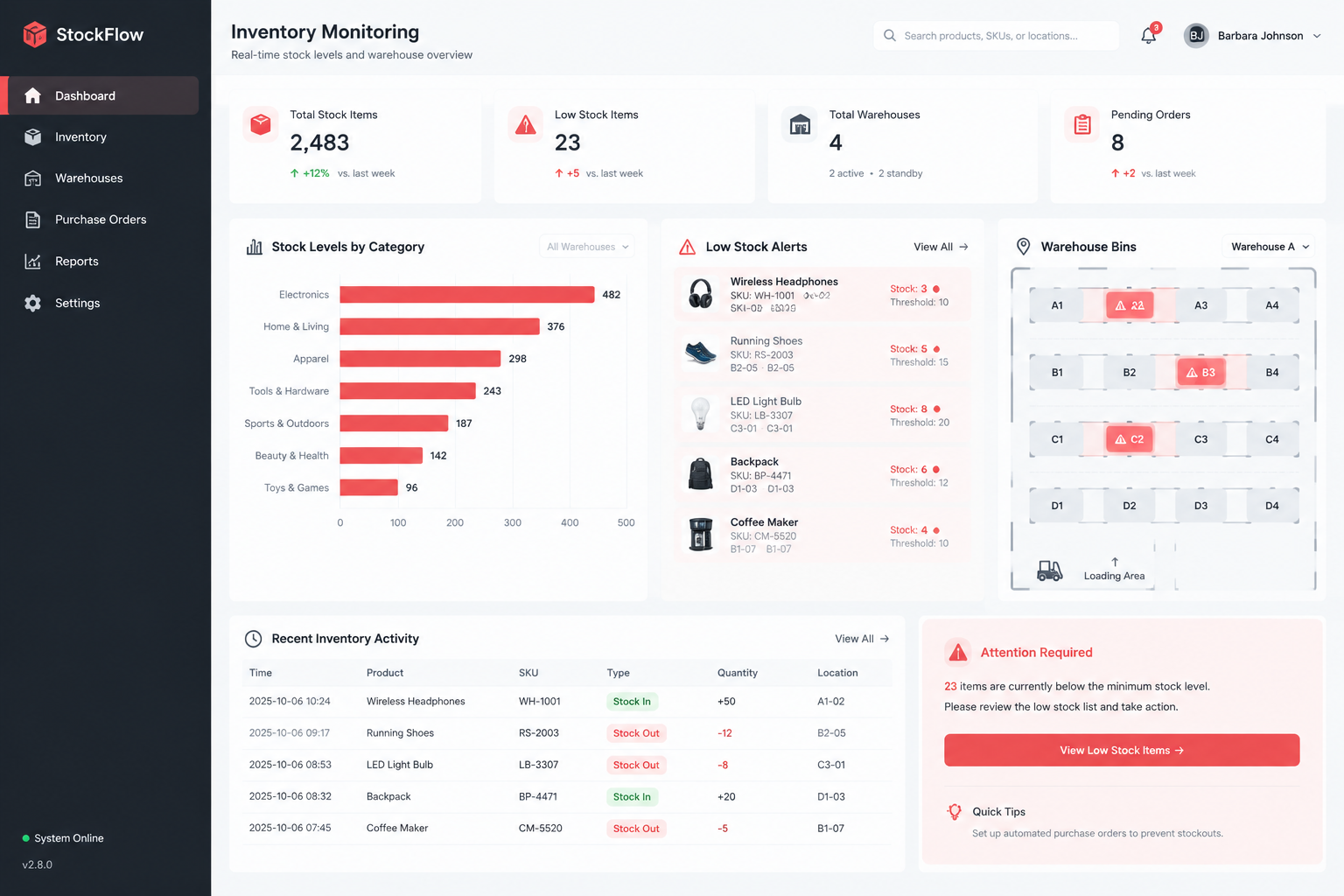
Task: Click the Quick Tips lightbulb icon
Action: click(955, 812)
